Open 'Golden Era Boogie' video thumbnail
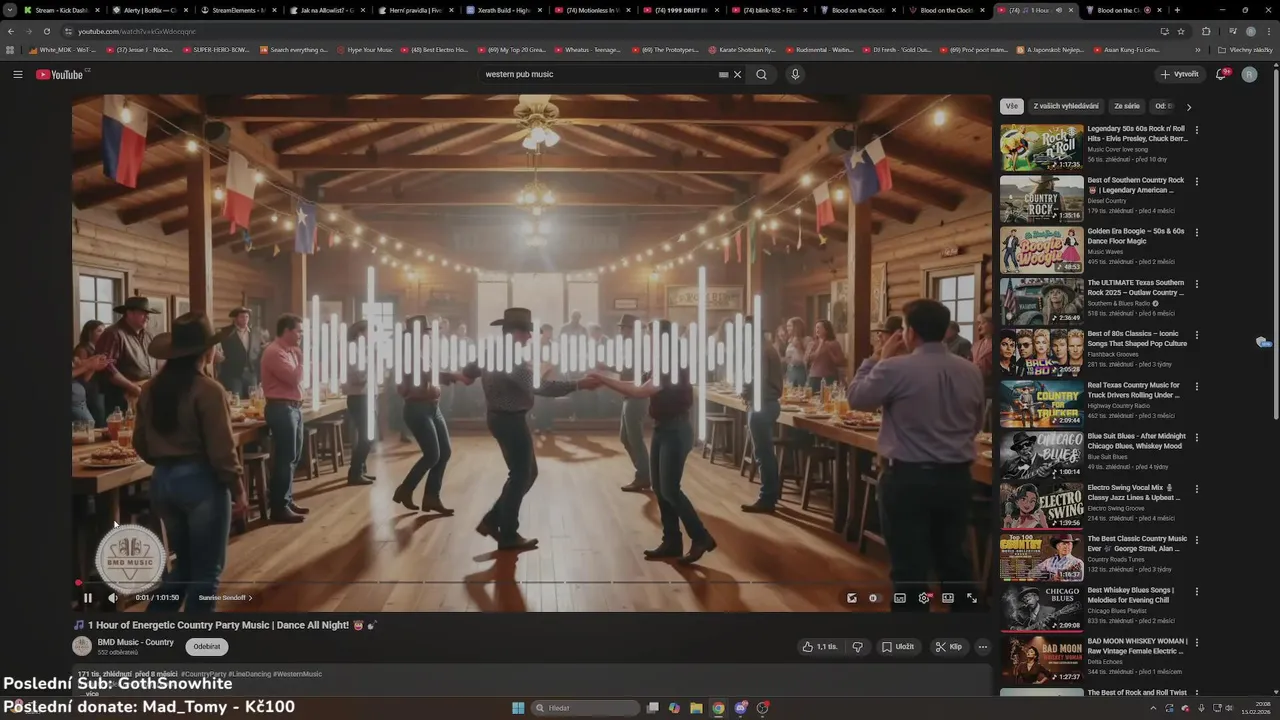 coord(1041,250)
